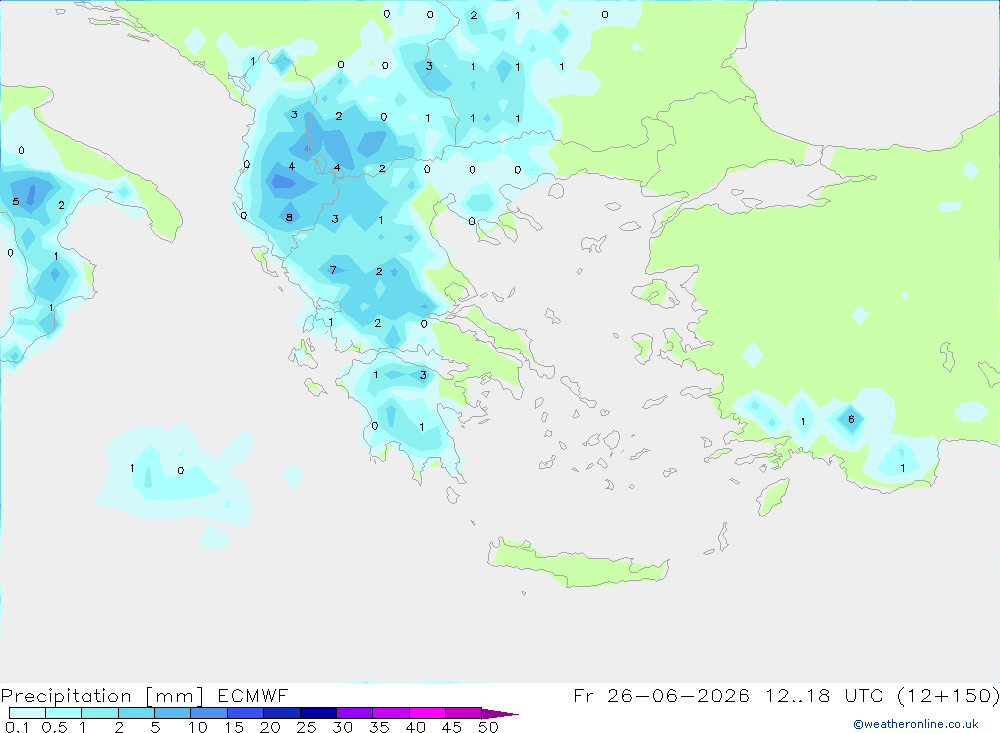Screen dimensions: 1000x733
Task: Click the Precipitation [mm] ECMWF title
Action: pyautogui.click(x=144, y=695)
